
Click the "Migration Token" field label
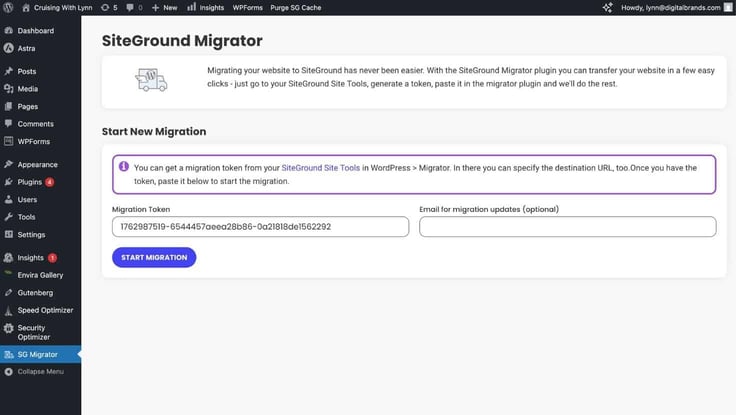pos(141,209)
